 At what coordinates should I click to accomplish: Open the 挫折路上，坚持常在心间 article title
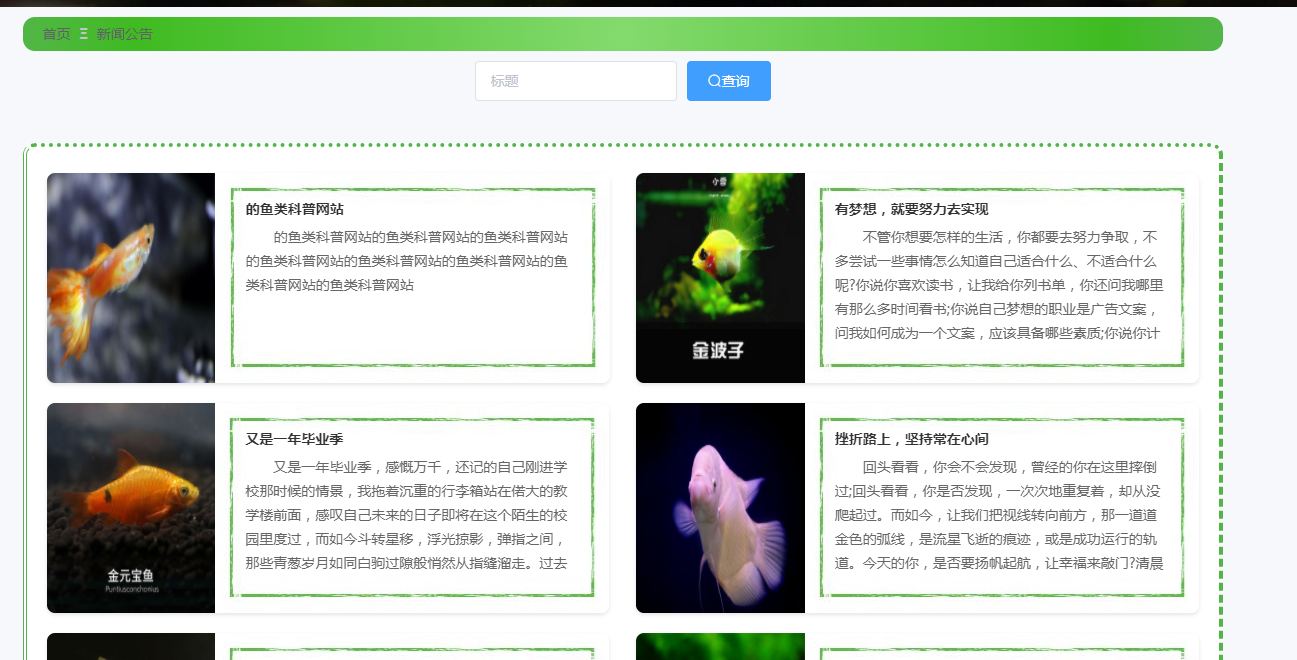(912, 439)
